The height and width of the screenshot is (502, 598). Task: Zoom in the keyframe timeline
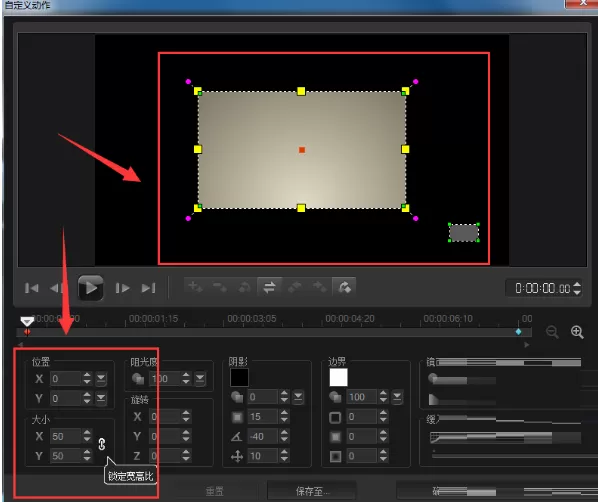[x=577, y=332]
